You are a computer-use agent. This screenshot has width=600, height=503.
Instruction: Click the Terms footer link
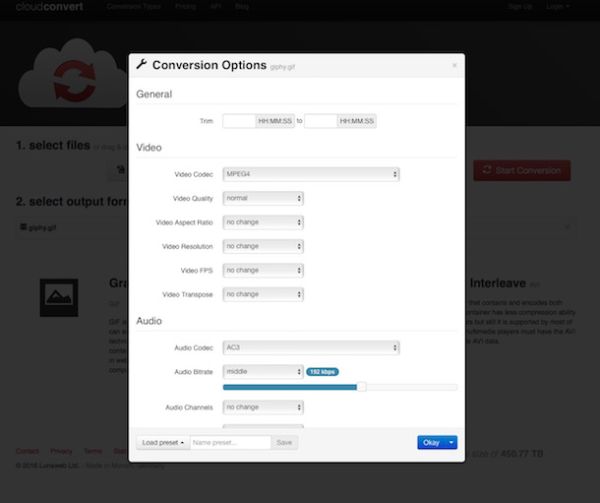93,451
